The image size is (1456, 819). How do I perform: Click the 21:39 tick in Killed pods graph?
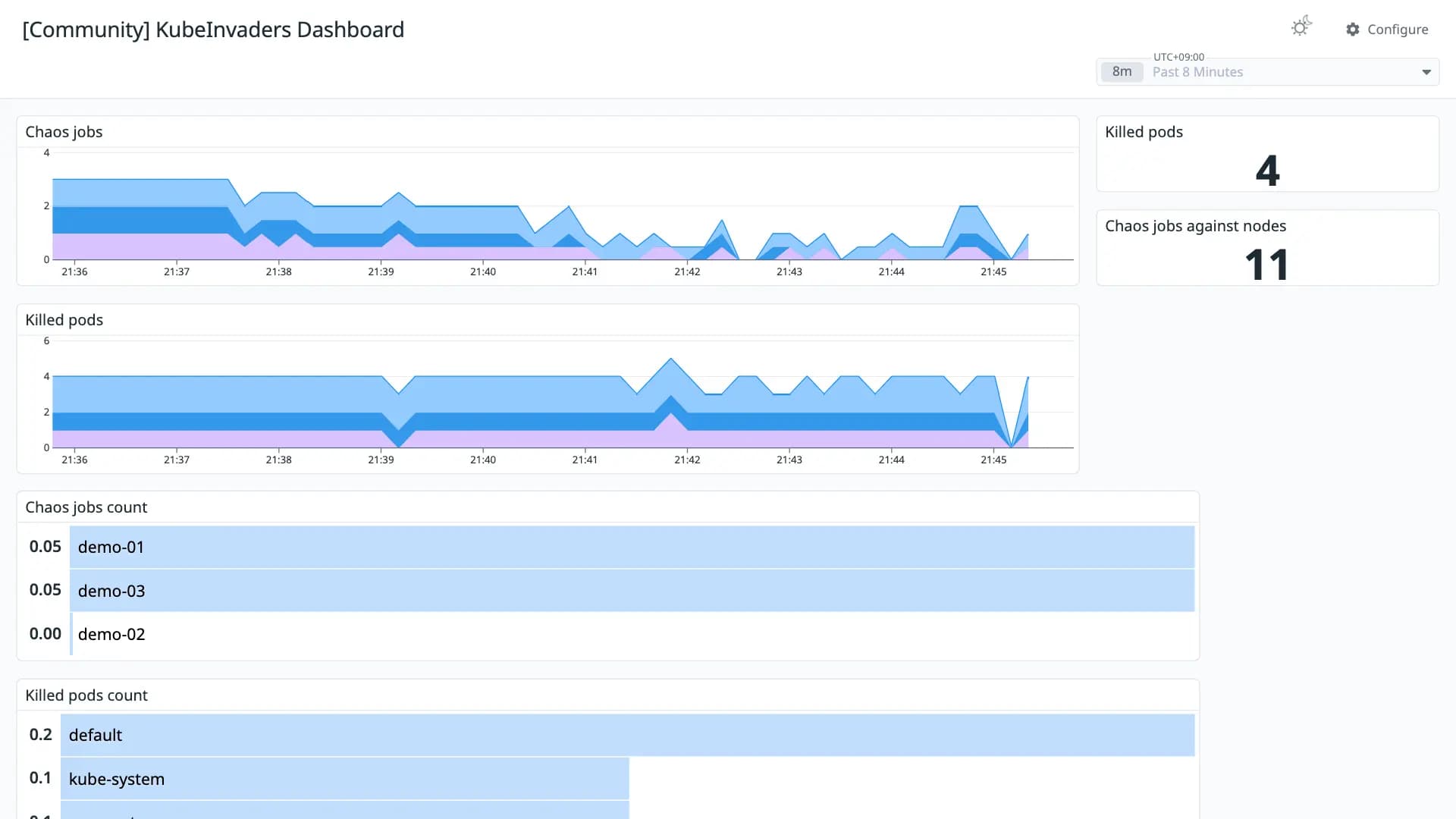[x=381, y=460]
